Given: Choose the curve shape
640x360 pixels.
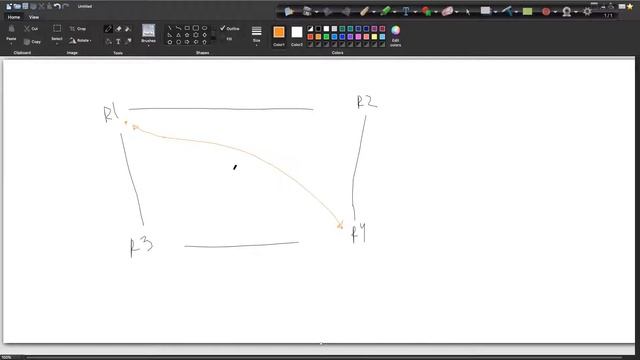Looking at the screenshot, I should point(178,28).
